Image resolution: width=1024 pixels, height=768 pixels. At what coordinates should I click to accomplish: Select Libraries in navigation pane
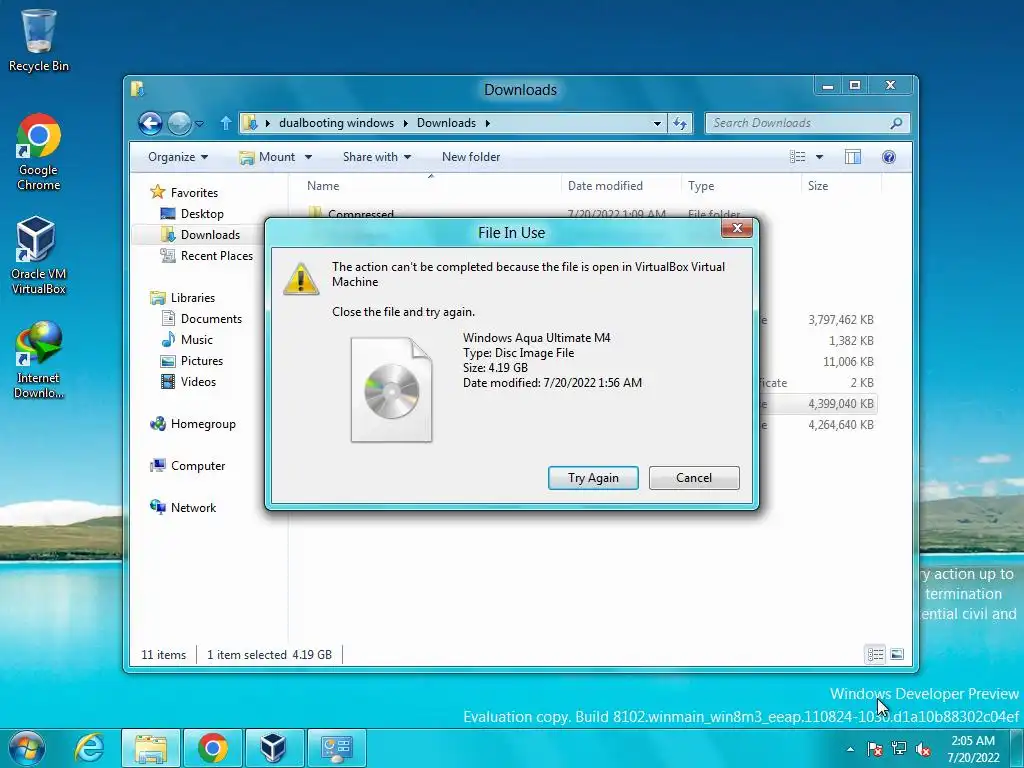pyautogui.click(x=193, y=297)
